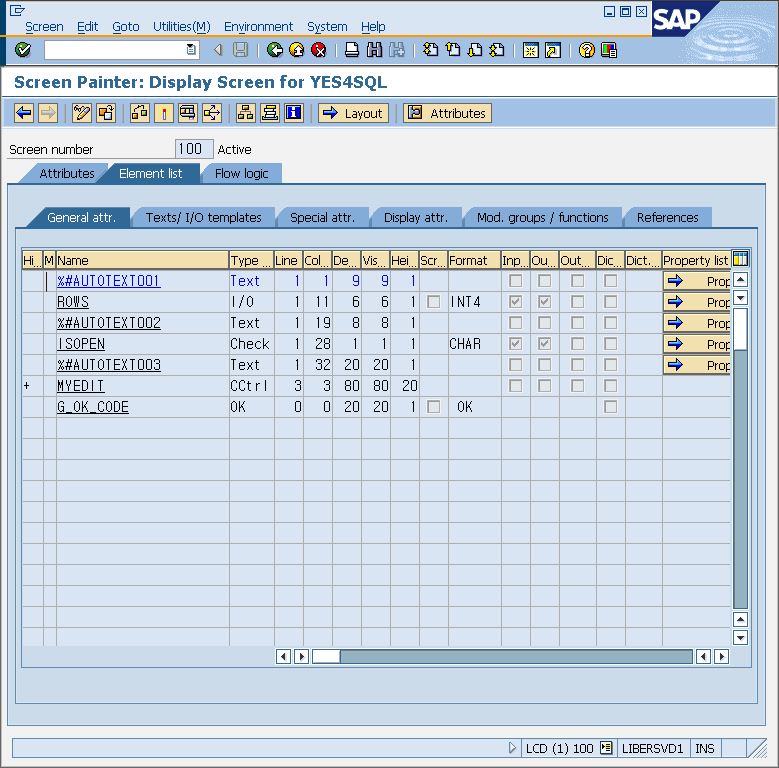The image size is (779, 768).
Task: Toggle Input checkbox in ROWS row
Action: (515, 302)
